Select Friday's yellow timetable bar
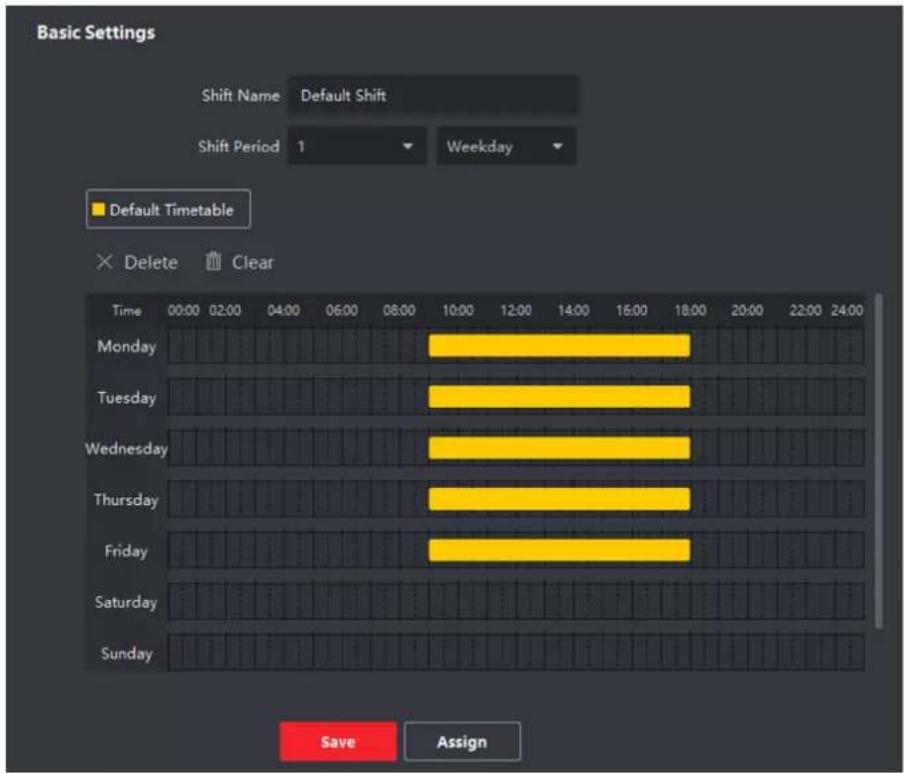The image size is (904, 773). pos(559,550)
